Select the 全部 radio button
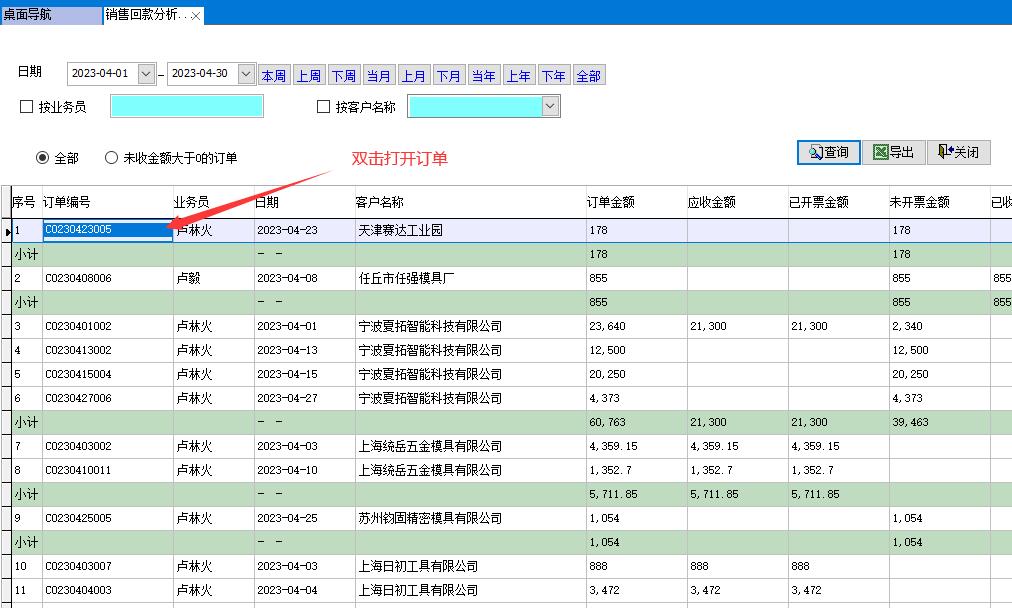The image size is (1012, 608). 43,158
